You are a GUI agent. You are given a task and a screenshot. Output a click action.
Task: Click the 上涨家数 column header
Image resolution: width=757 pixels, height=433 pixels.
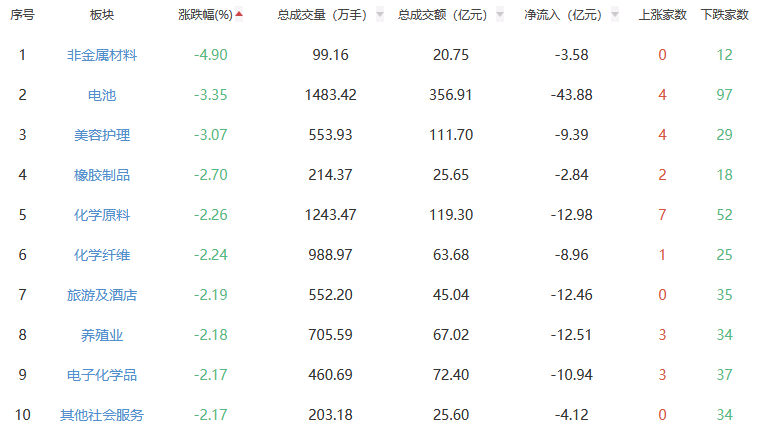tap(662, 15)
